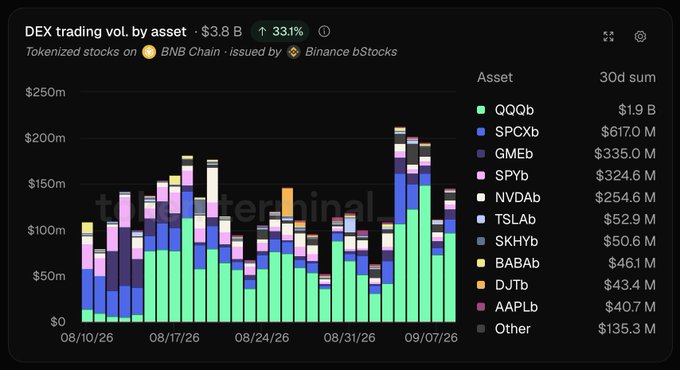Click the orange DJTb segment in the chart
680x370 pixels.
tap(287, 202)
